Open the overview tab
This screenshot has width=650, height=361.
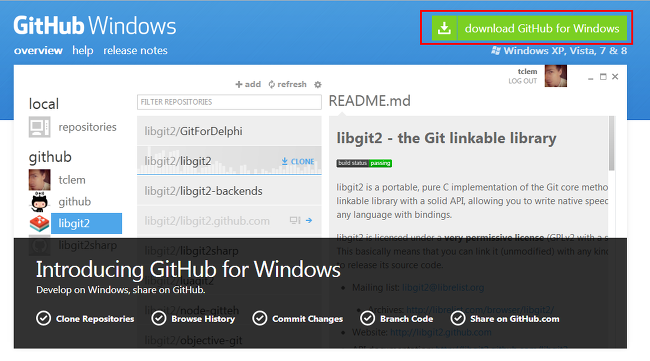click(x=38, y=51)
